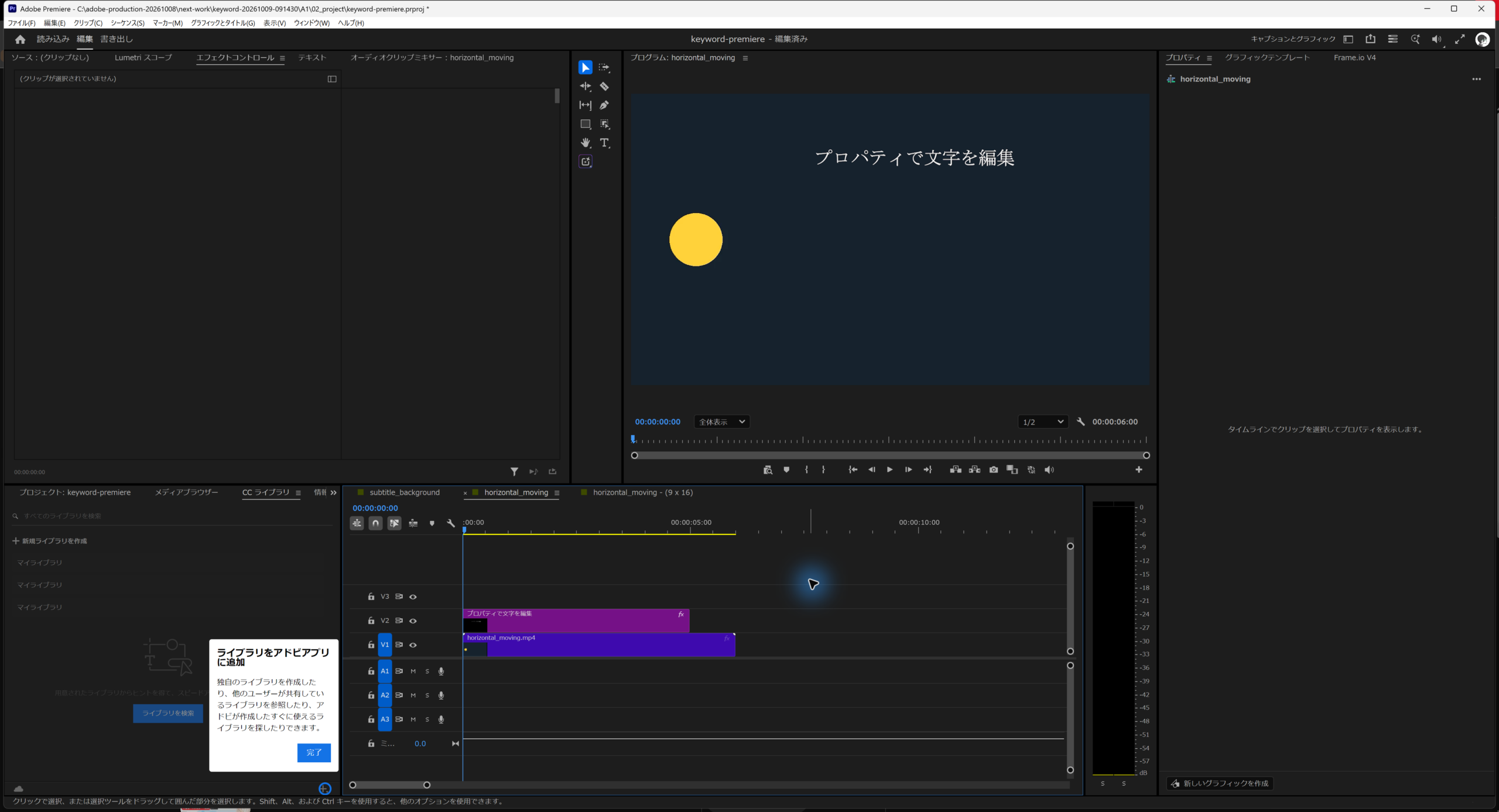Select the Track Select Forward tool
Viewport: 1499px width, 812px height.
pyautogui.click(x=604, y=68)
